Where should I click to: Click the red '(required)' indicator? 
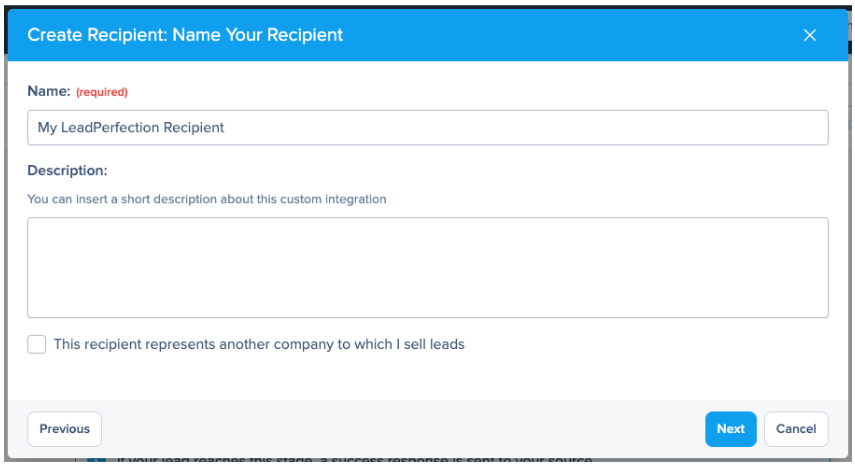pyautogui.click(x=102, y=92)
